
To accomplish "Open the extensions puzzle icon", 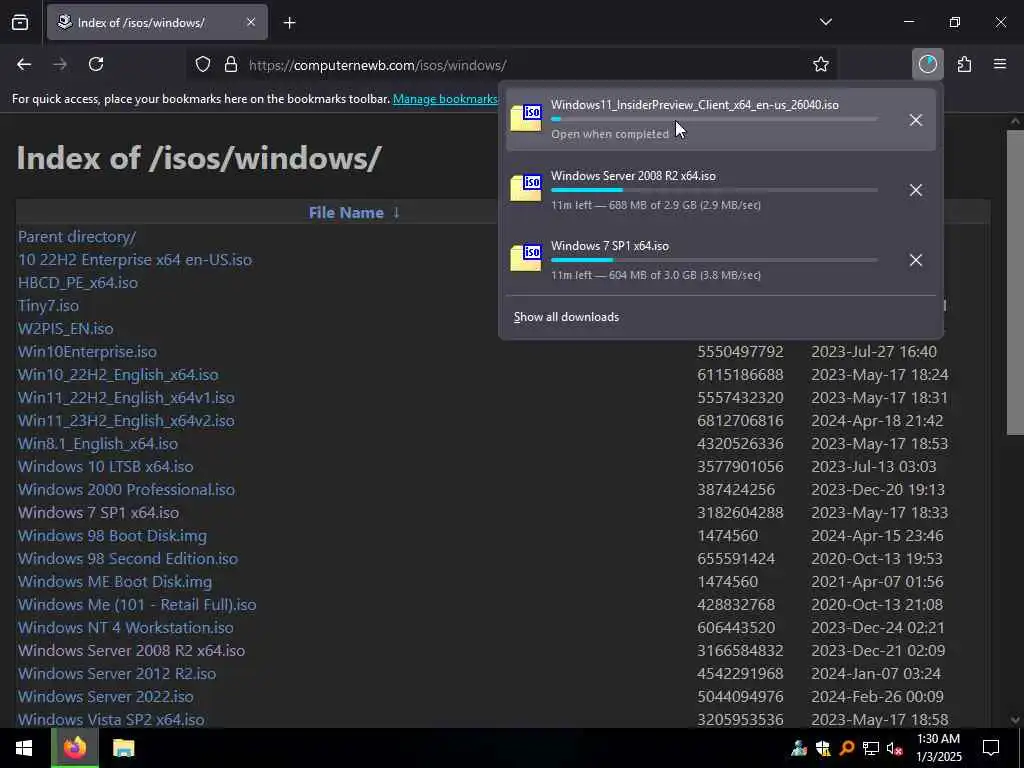I will click(965, 65).
